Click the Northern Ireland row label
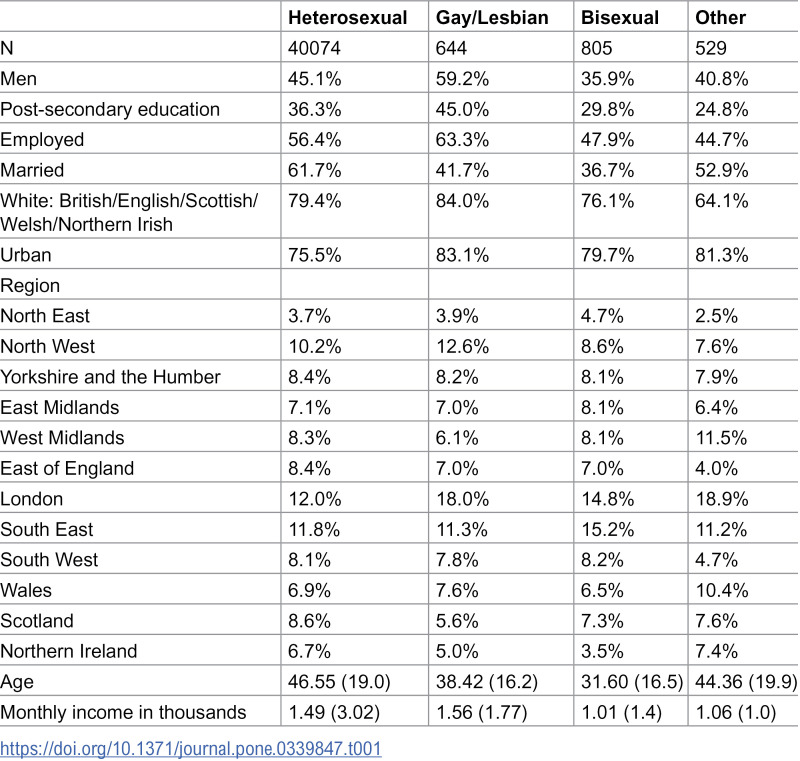The width and height of the screenshot is (800, 761). pos(69,651)
